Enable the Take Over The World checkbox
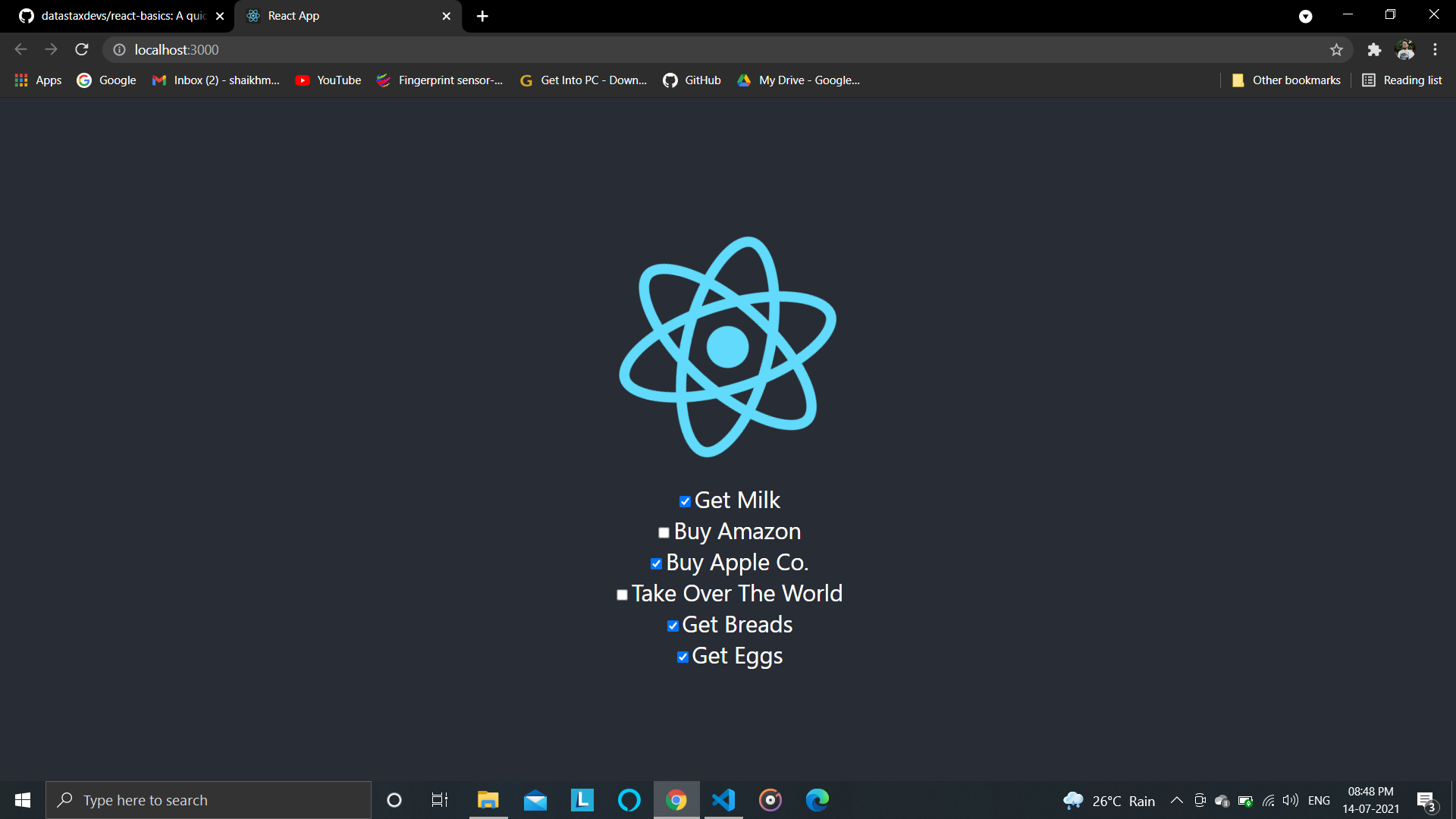Screen dimensions: 1456x819 [x=622, y=595]
